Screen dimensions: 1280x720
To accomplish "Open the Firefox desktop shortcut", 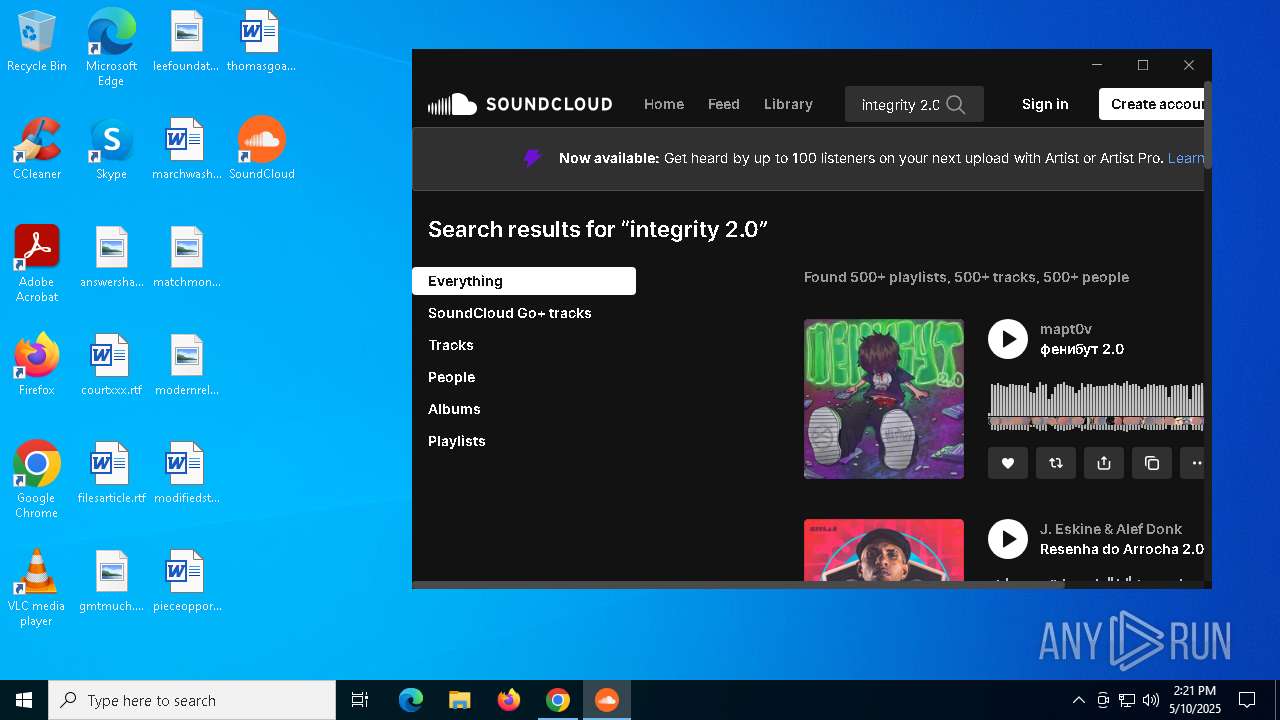I will click(x=37, y=365).
